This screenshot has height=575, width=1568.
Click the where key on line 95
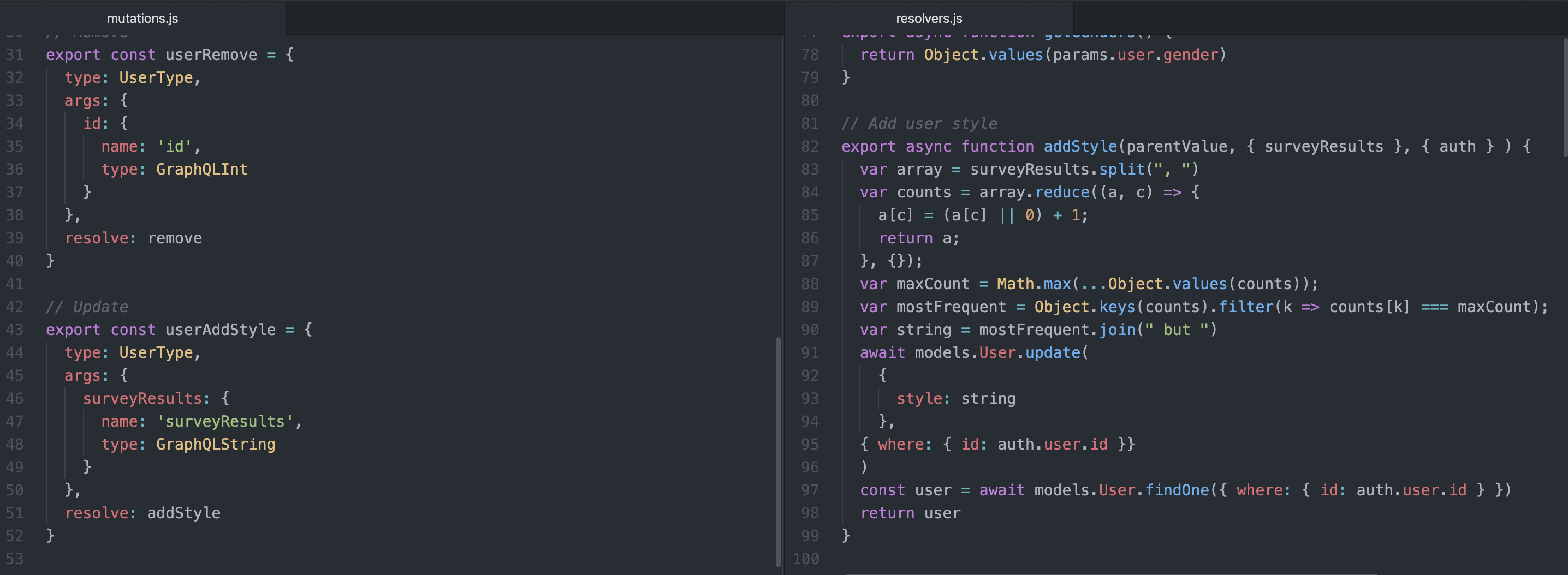901,444
